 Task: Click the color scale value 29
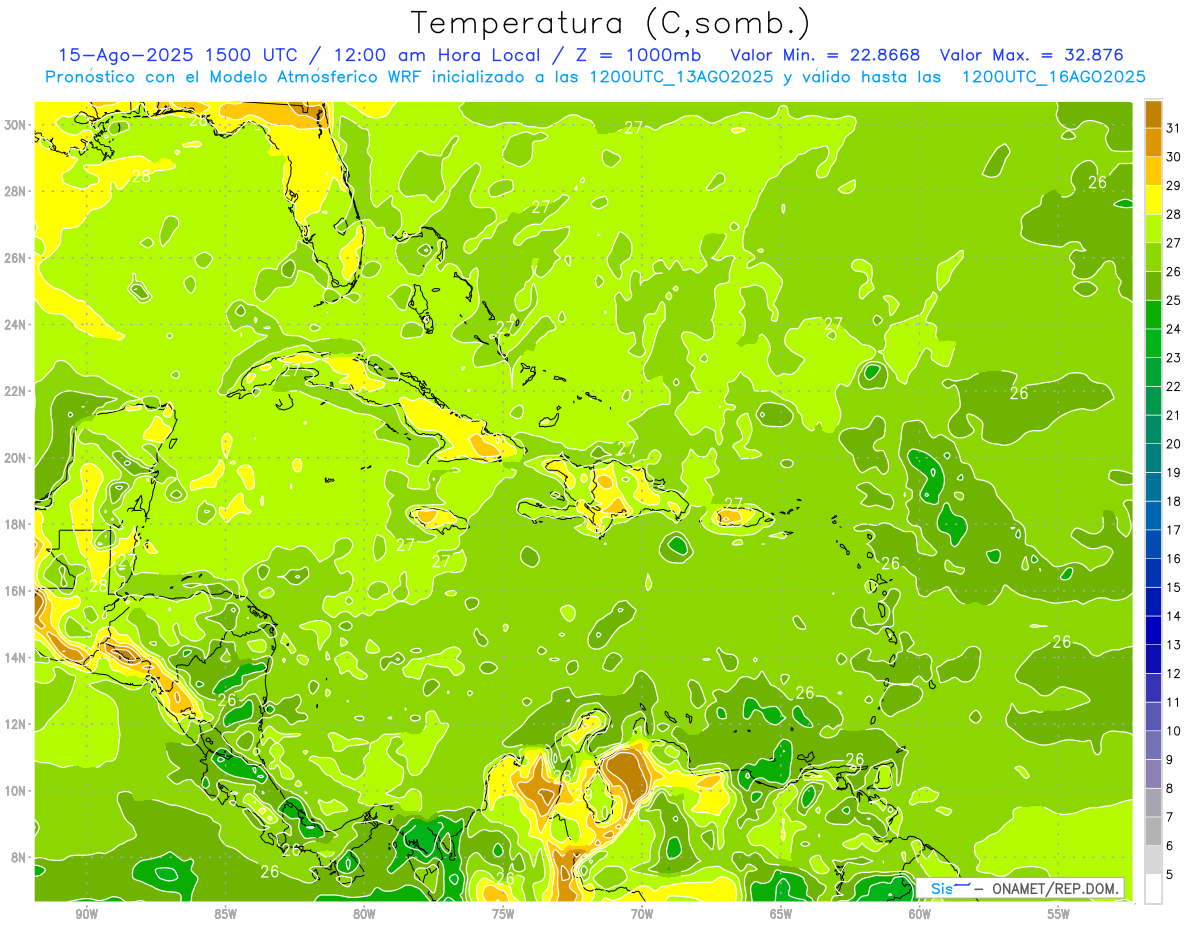pyautogui.click(x=1174, y=186)
